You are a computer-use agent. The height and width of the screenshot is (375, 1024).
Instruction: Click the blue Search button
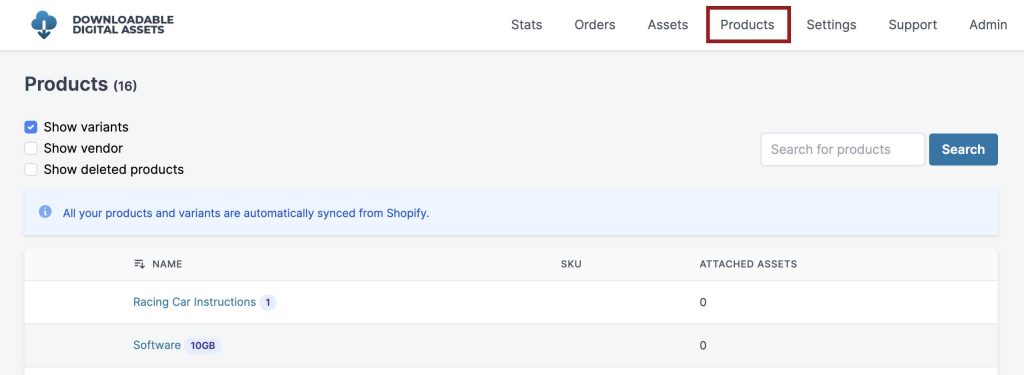point(963,150)
